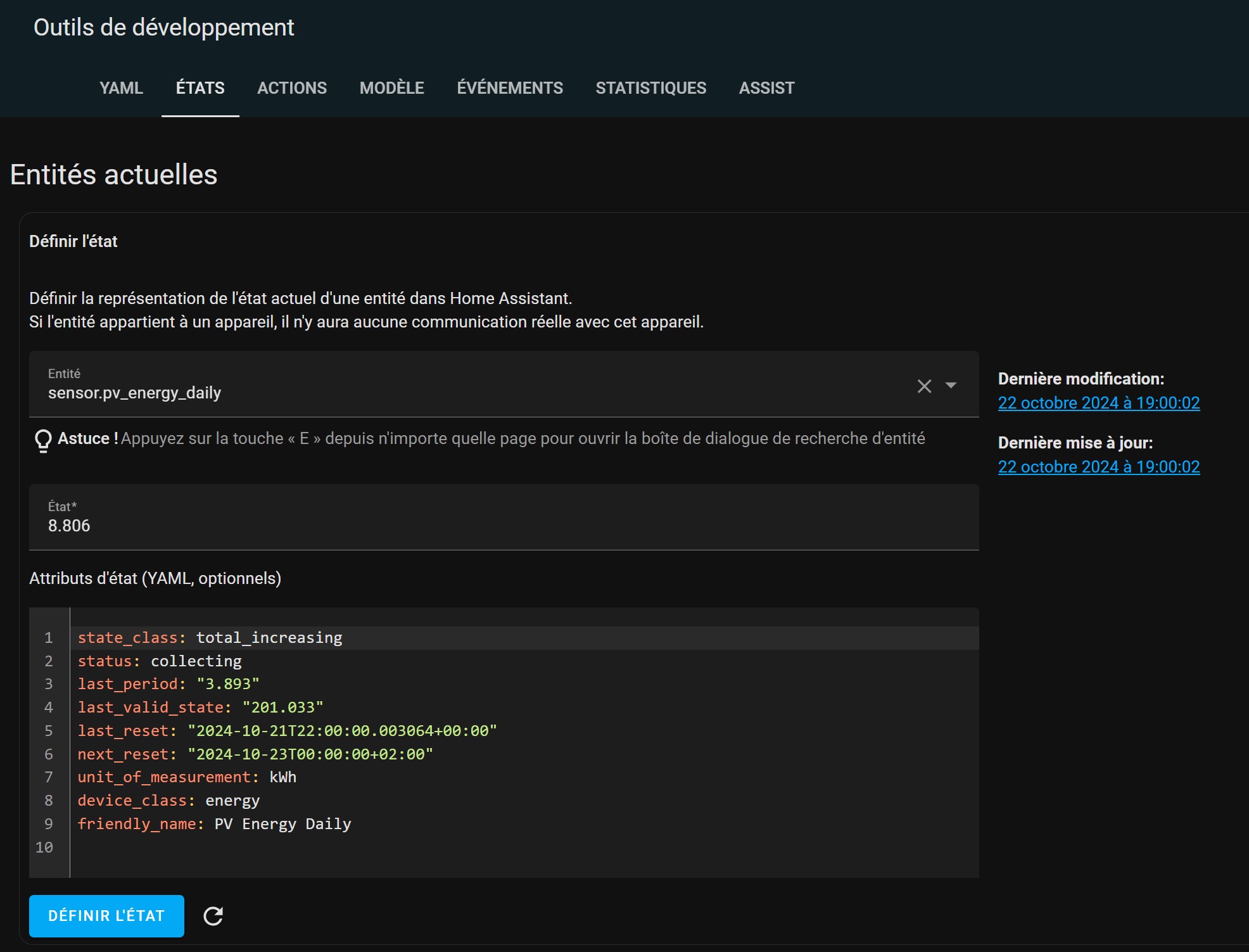Click empty line 10 in the YAML editor
1249x952 pixels.
point(524,847)
